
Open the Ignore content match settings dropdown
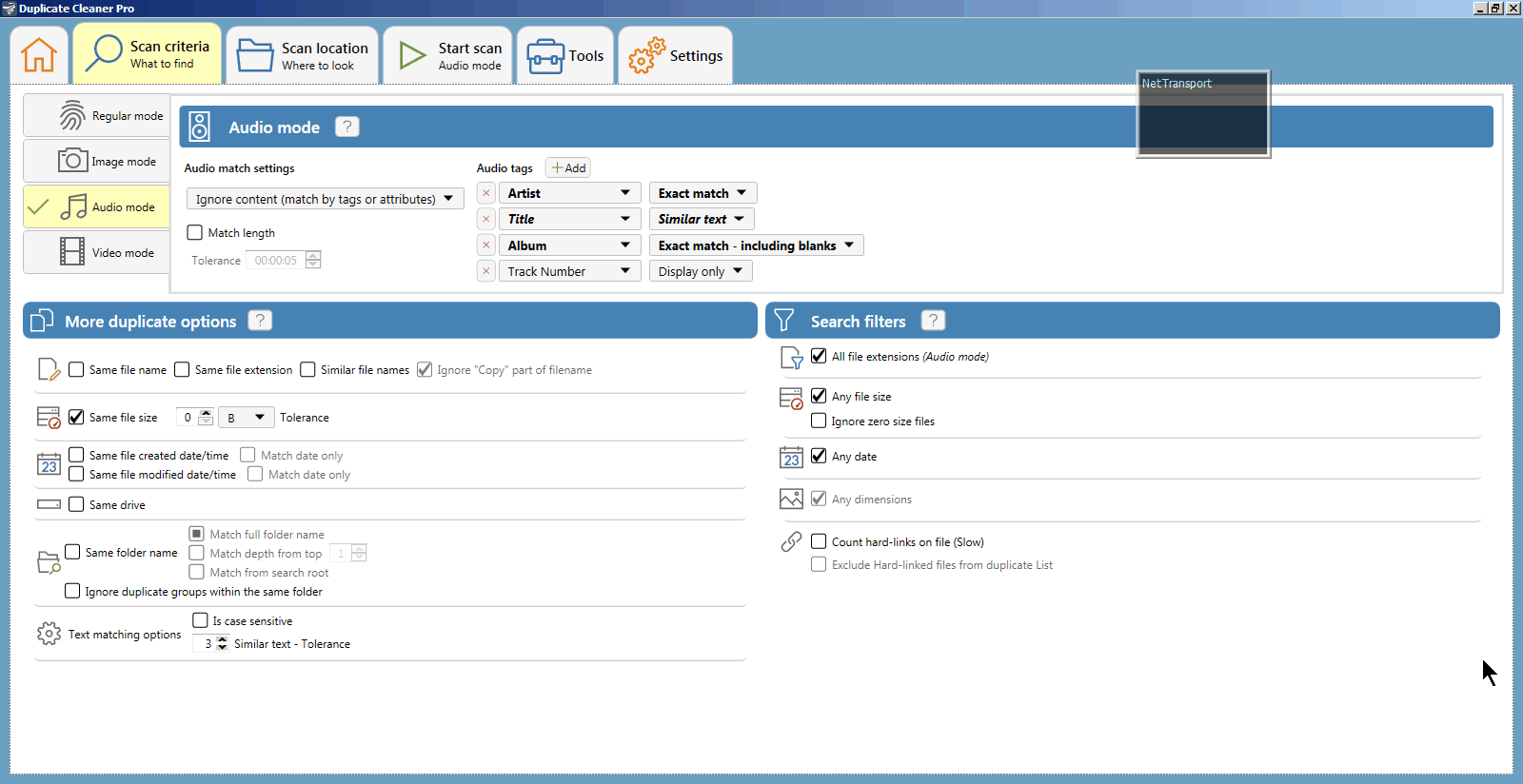pos(326,199)
